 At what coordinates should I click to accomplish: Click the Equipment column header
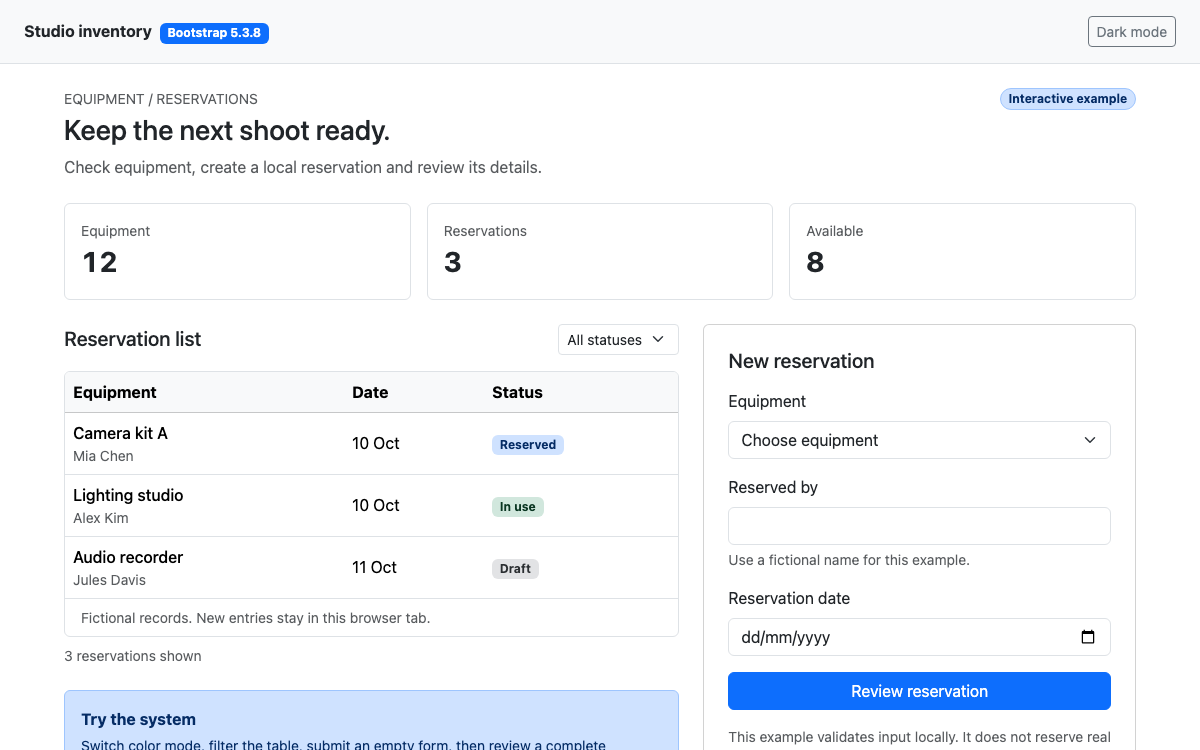point(115,392)
